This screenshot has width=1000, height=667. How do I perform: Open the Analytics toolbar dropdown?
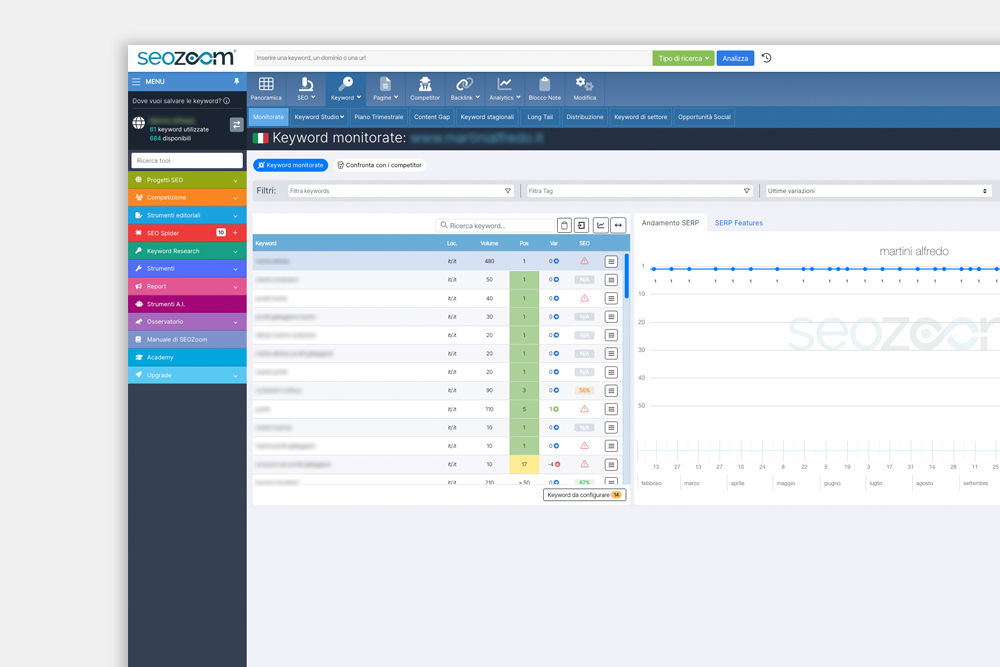point(504,89)
